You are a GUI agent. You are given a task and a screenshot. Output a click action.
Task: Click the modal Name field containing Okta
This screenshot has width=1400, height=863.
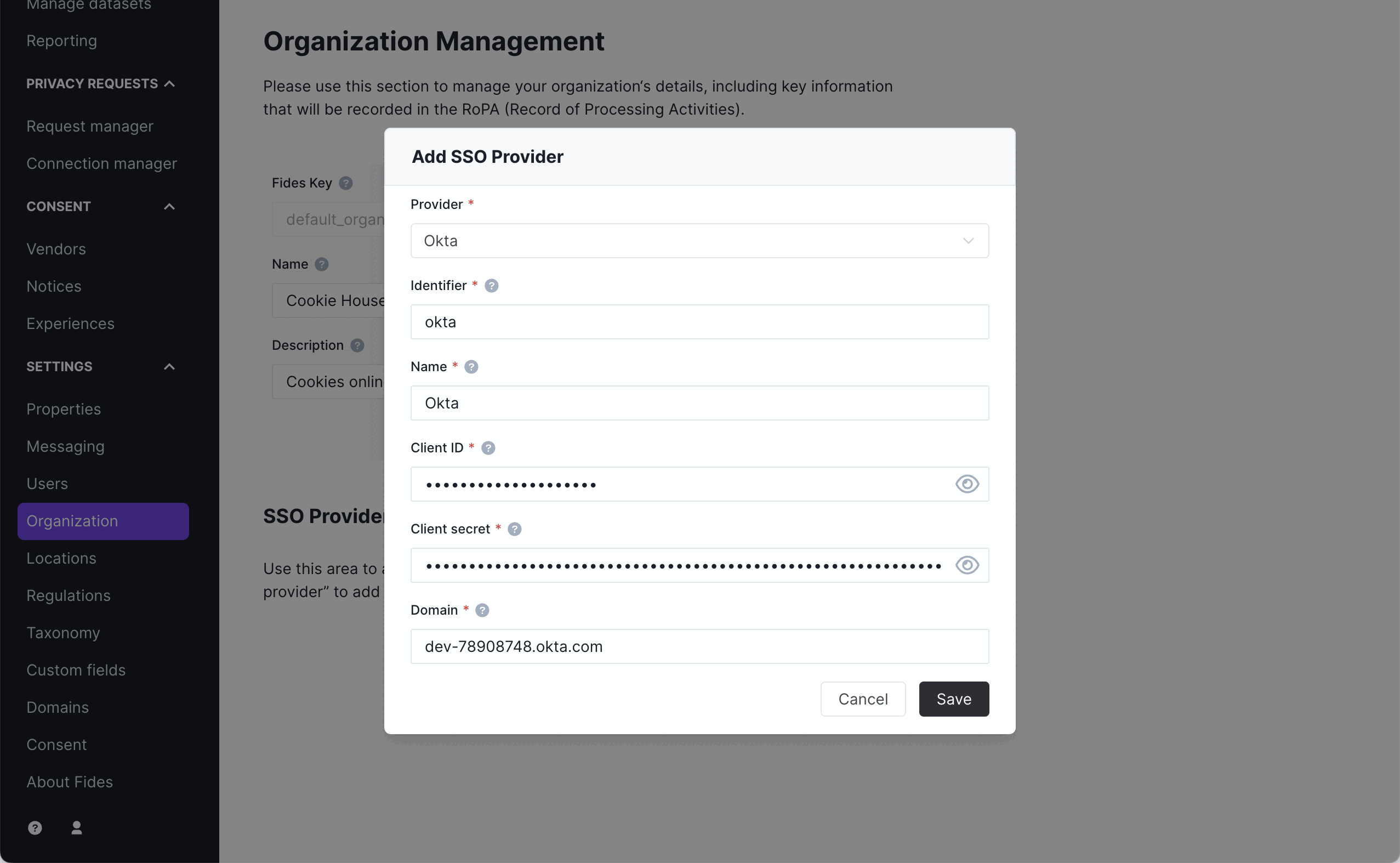(699, 403)
